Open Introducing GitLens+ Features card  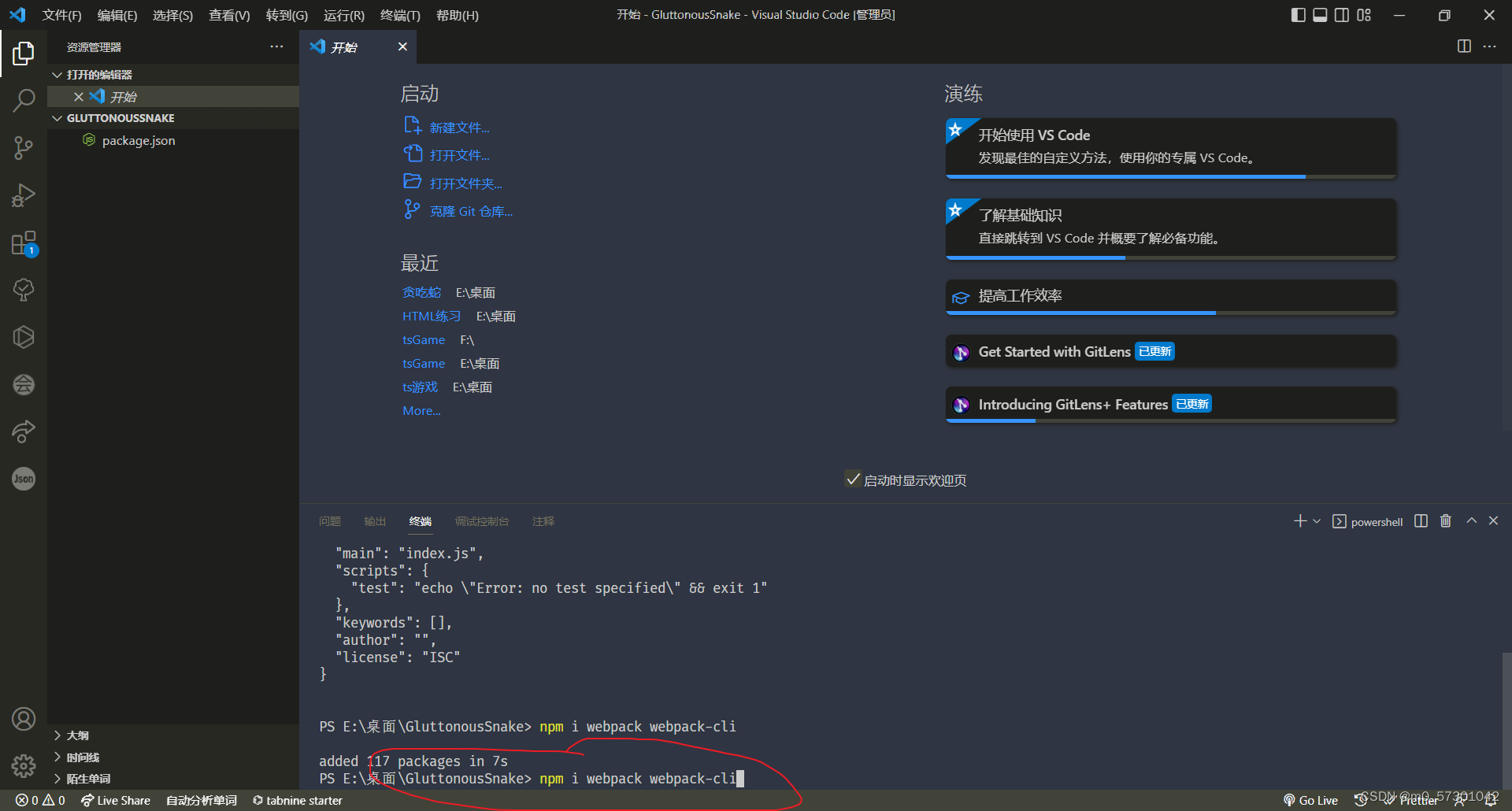(x=1170, y=405)
